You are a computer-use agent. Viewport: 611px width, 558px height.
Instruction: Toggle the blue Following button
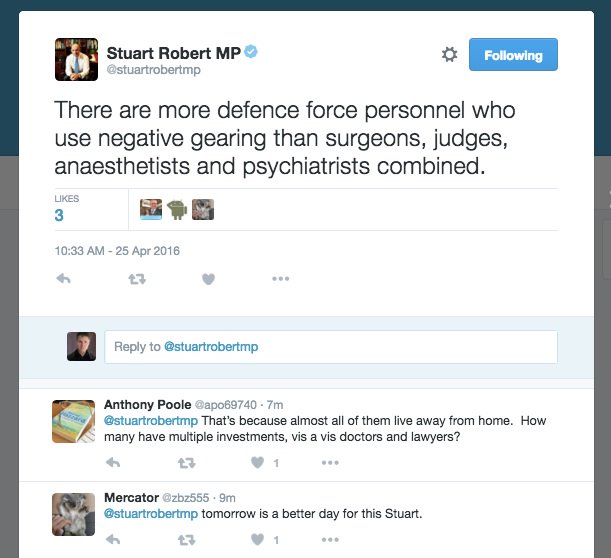point(513,55)
